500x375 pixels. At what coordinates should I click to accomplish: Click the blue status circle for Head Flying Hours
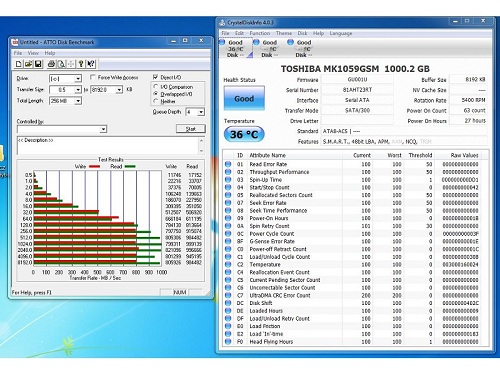tap(228, 342)
